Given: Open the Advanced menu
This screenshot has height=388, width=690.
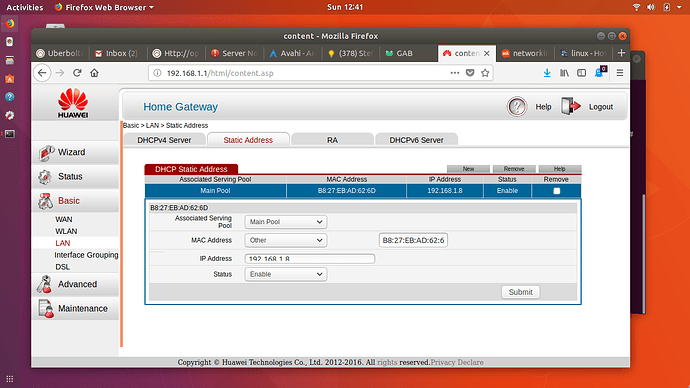Looking at the screenshot, I should [75, 284].
